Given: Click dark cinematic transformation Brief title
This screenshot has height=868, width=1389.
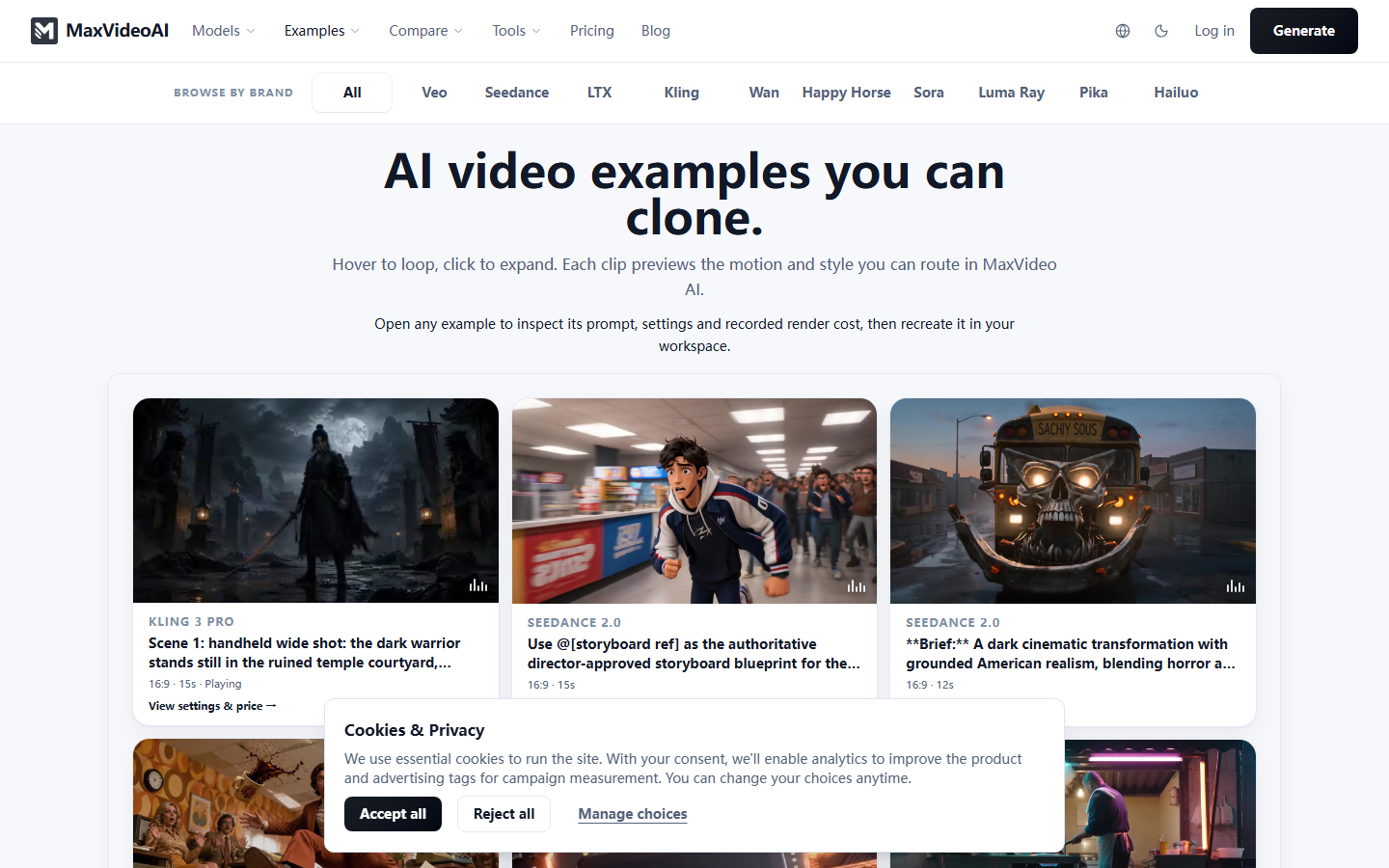Looking at the screenshot, I should pyautogui.click(x=1071, y=654).
